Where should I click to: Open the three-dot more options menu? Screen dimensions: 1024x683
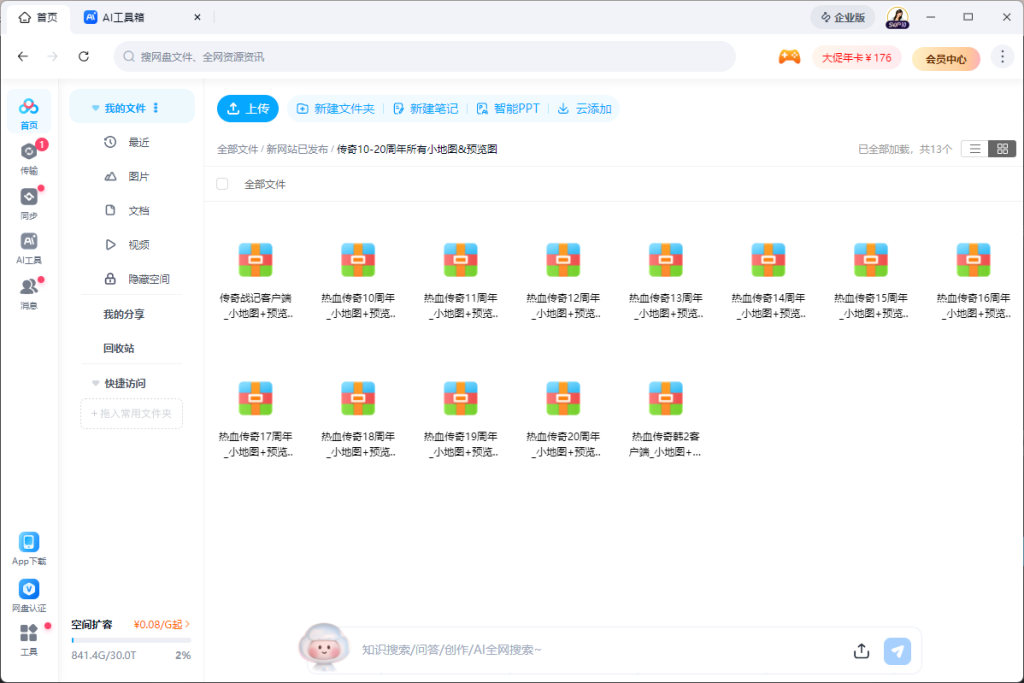coord(1002,57)
